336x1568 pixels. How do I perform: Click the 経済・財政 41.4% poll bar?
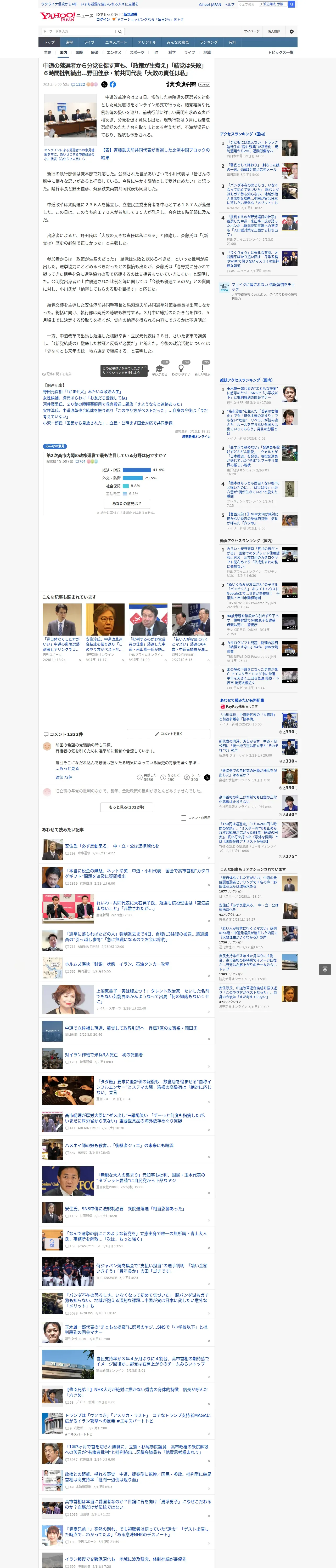136,470
